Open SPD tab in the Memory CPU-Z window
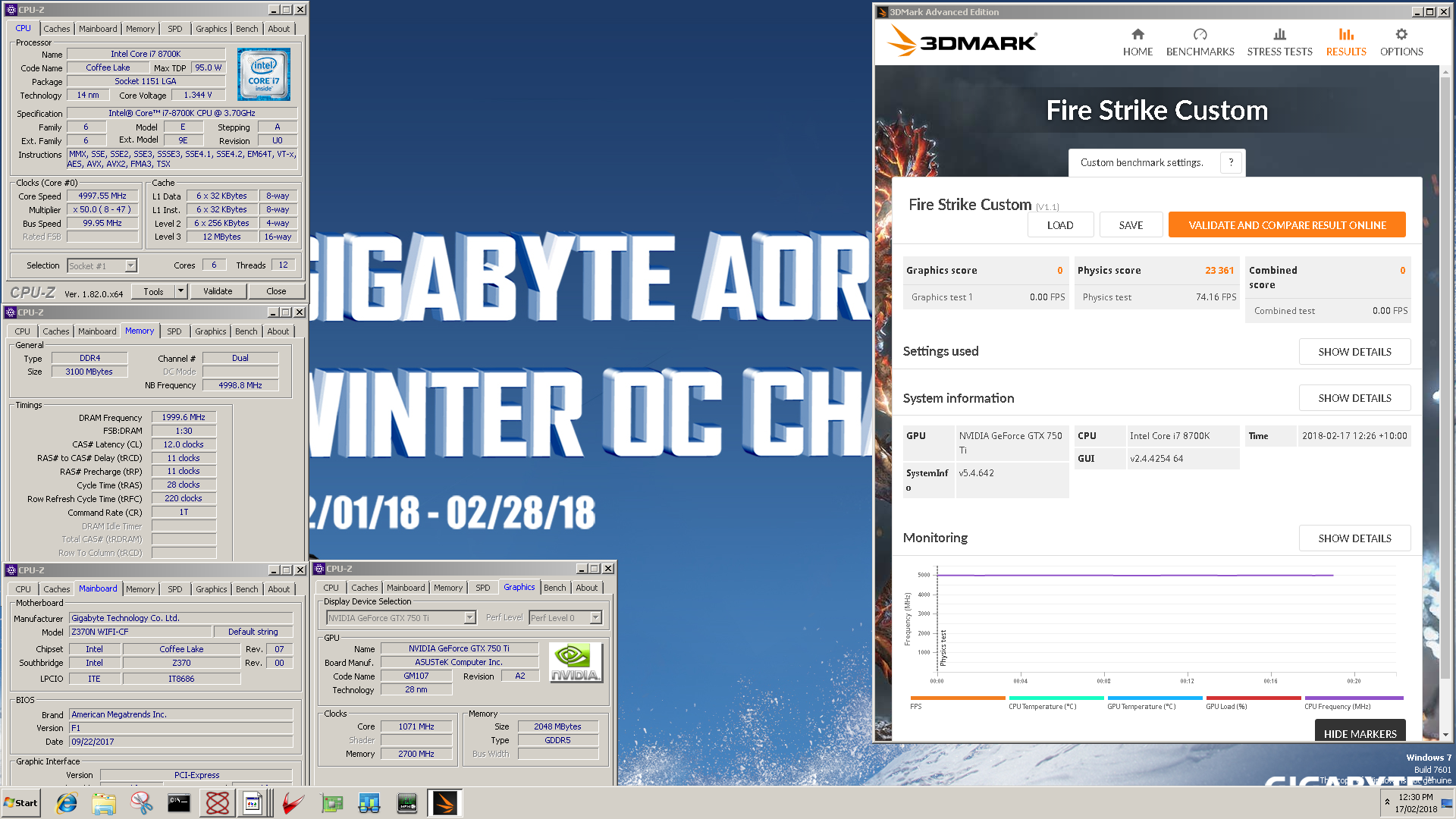Viewport: 1456px width, 819px height. (x=174, y=331)
